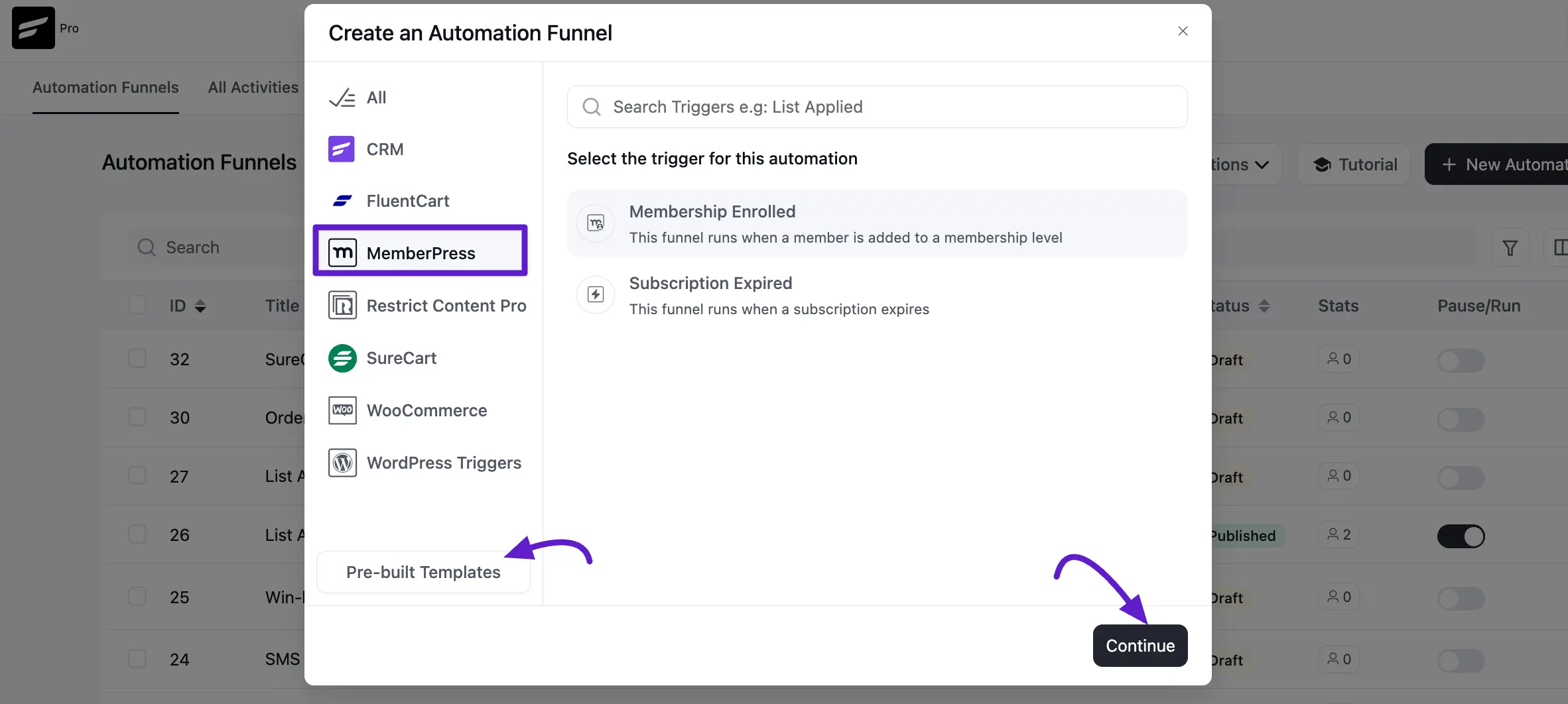Click the CRM category icon

click(x=342, y=149)
